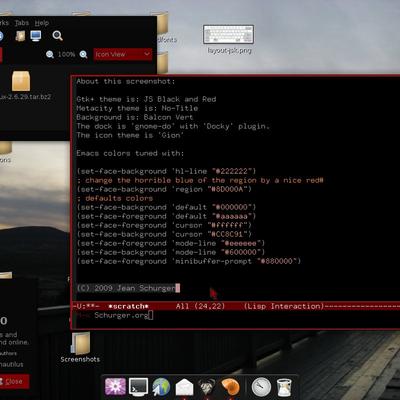Zoom in with the plus magnifier icon
Image resolution: width=400 pixels, height=400 pixels.
pyautogui.click(x=83, y=54)
